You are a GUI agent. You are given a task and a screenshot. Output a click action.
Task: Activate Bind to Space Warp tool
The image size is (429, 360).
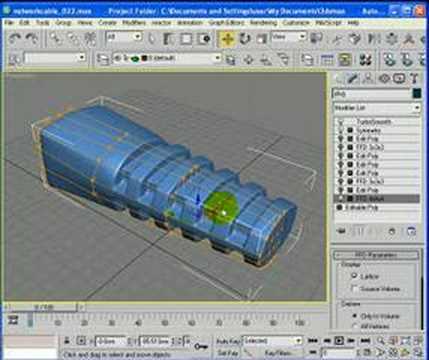click(x=90, y=39)
